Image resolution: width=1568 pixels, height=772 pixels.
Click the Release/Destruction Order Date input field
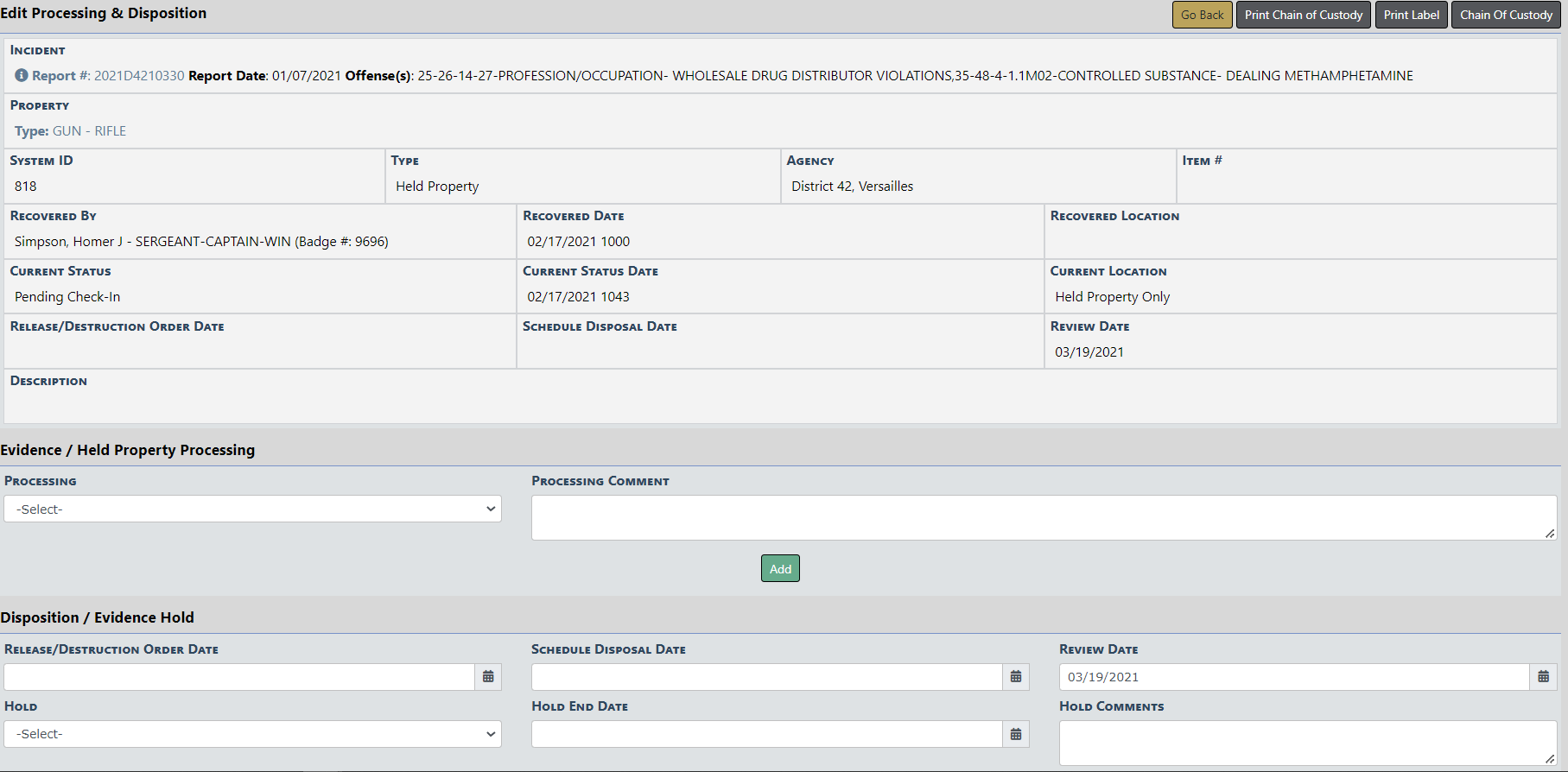[x=239, y=677]
